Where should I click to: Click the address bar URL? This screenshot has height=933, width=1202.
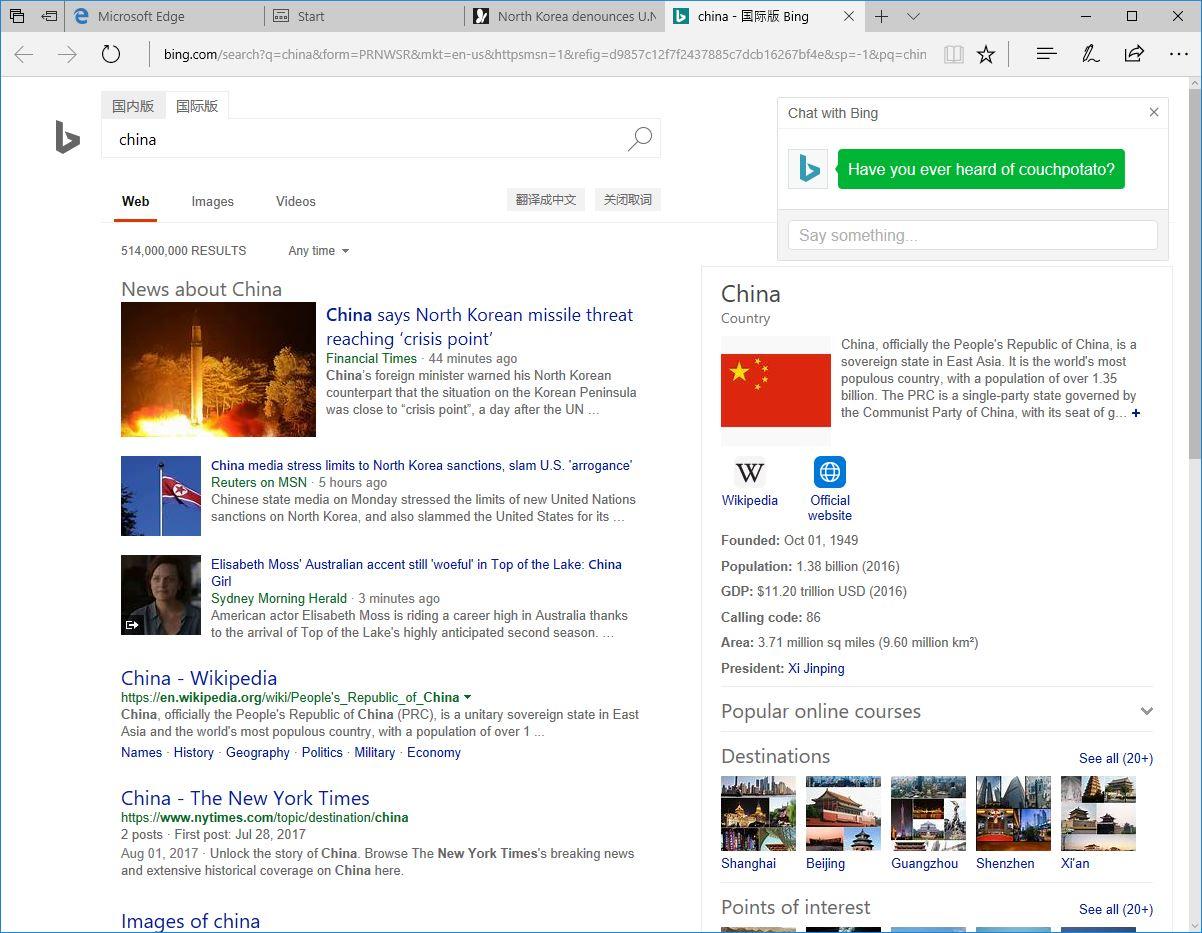pos(545,54)
